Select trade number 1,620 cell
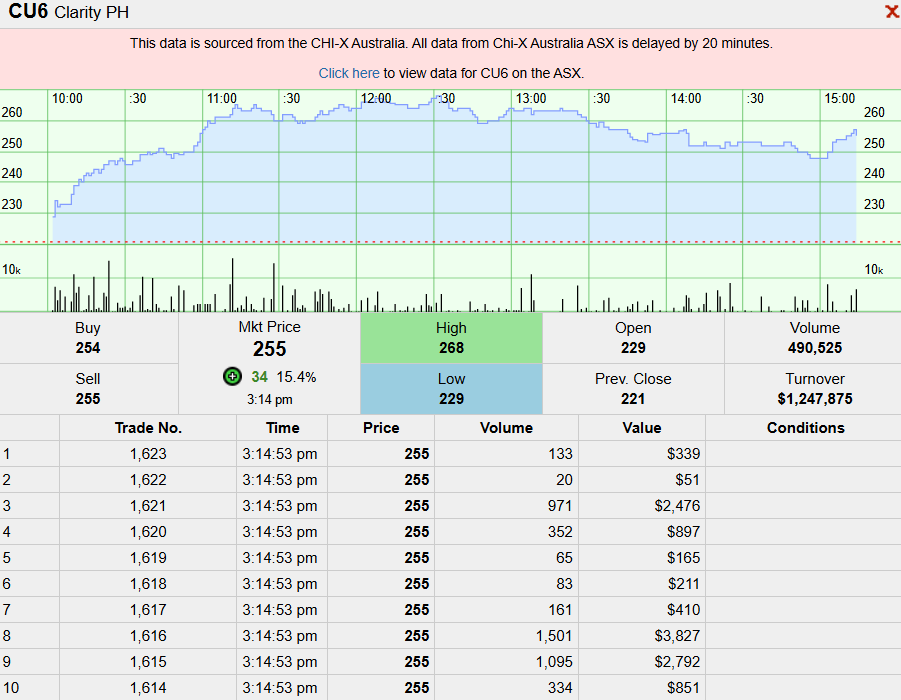 click(x=148, y=532)
